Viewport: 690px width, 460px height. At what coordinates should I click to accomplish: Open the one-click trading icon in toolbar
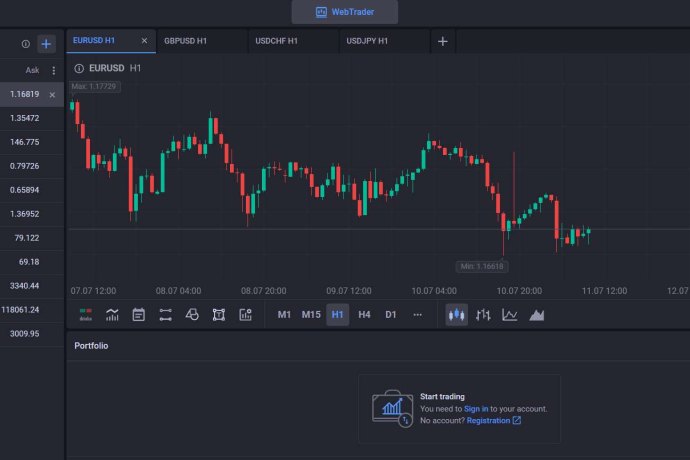pyautogui.click(x=86, y=315)
